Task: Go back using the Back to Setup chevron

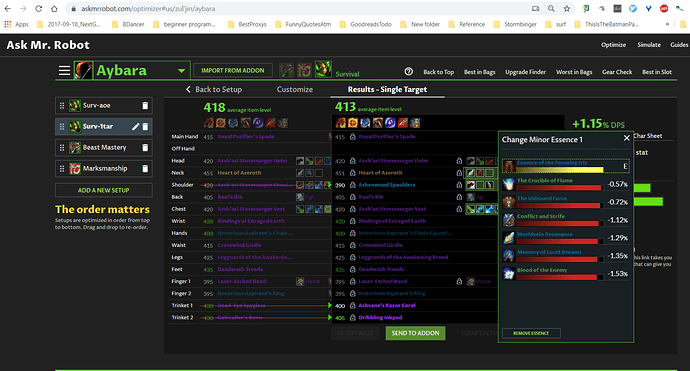Action: [x=188, y=89]
